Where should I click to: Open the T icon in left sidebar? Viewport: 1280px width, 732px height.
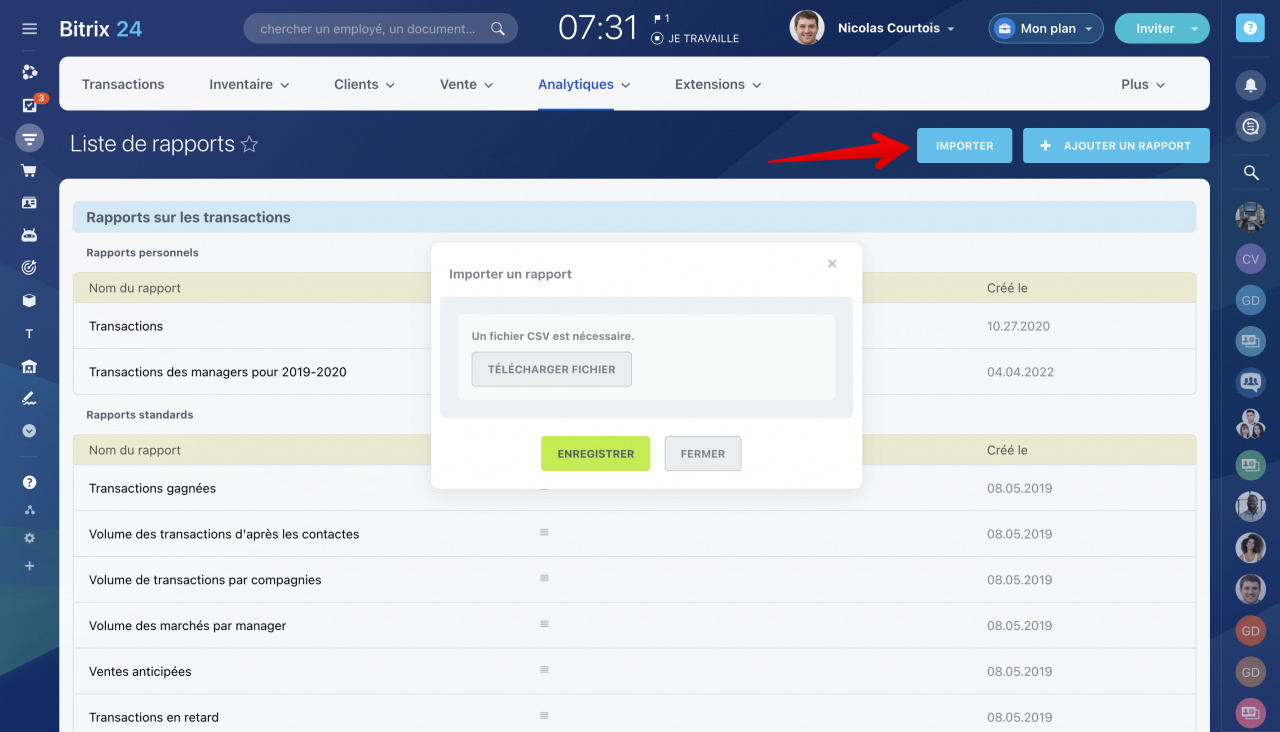pos(29,334)
